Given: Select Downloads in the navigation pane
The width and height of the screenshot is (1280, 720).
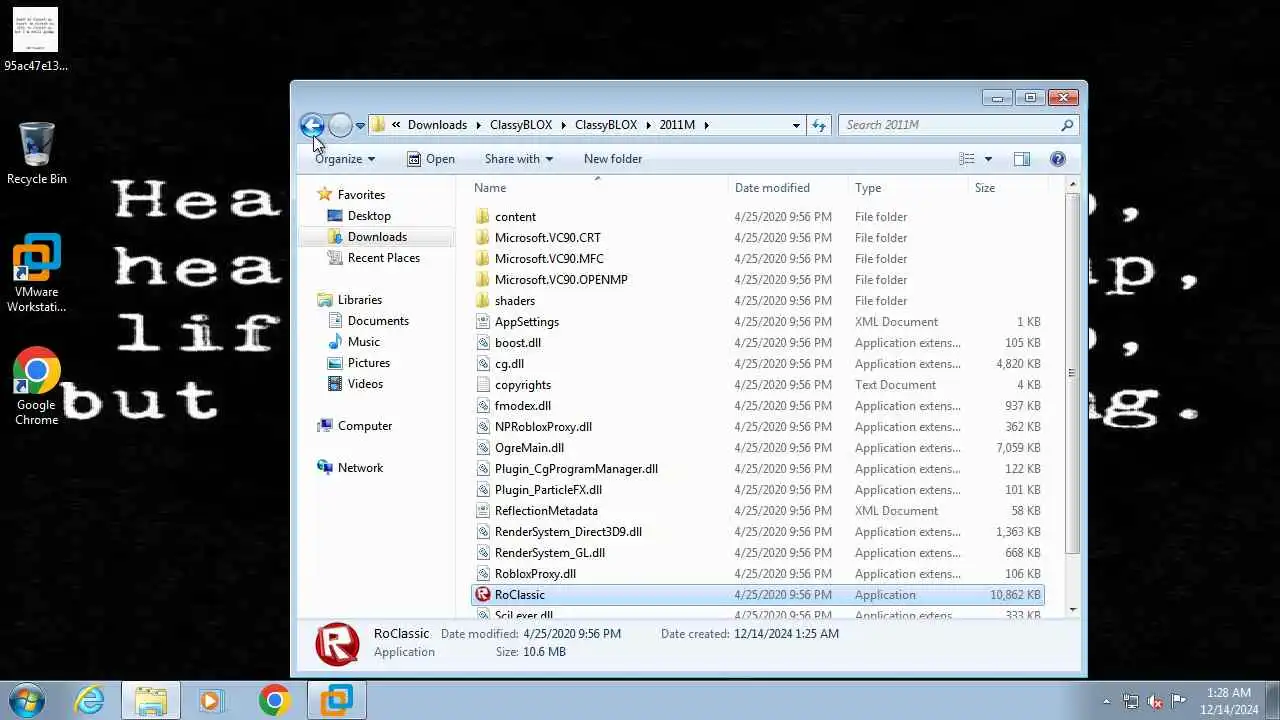Looking at the screenshot, I should point(377,237).
